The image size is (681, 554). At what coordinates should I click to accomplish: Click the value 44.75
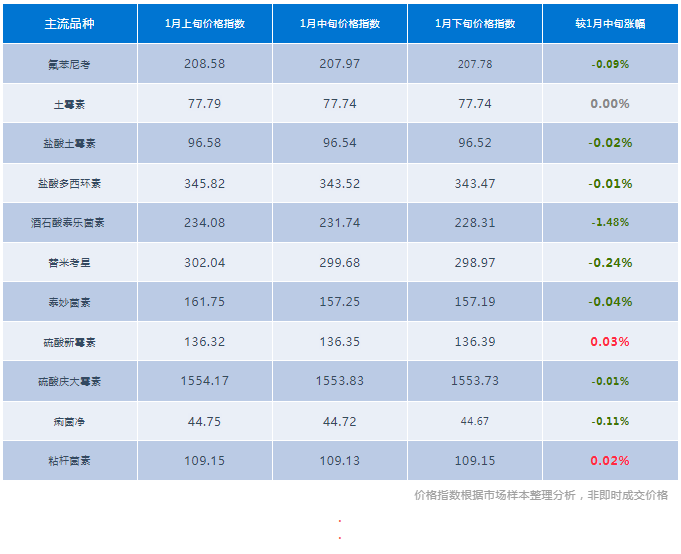pos(205,422)
